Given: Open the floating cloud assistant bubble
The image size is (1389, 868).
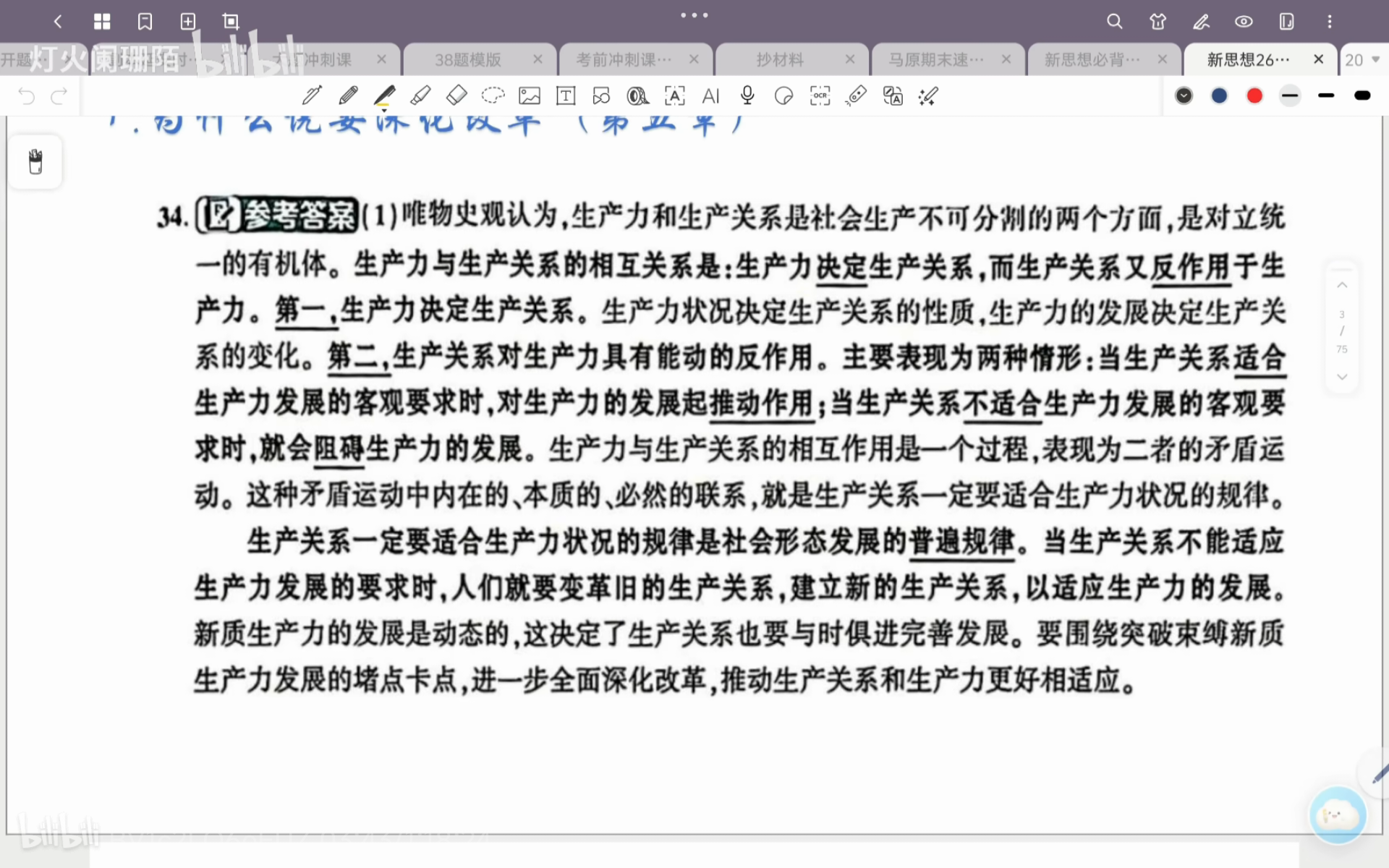Looking at the screenshot, I should pos(1338,815).
